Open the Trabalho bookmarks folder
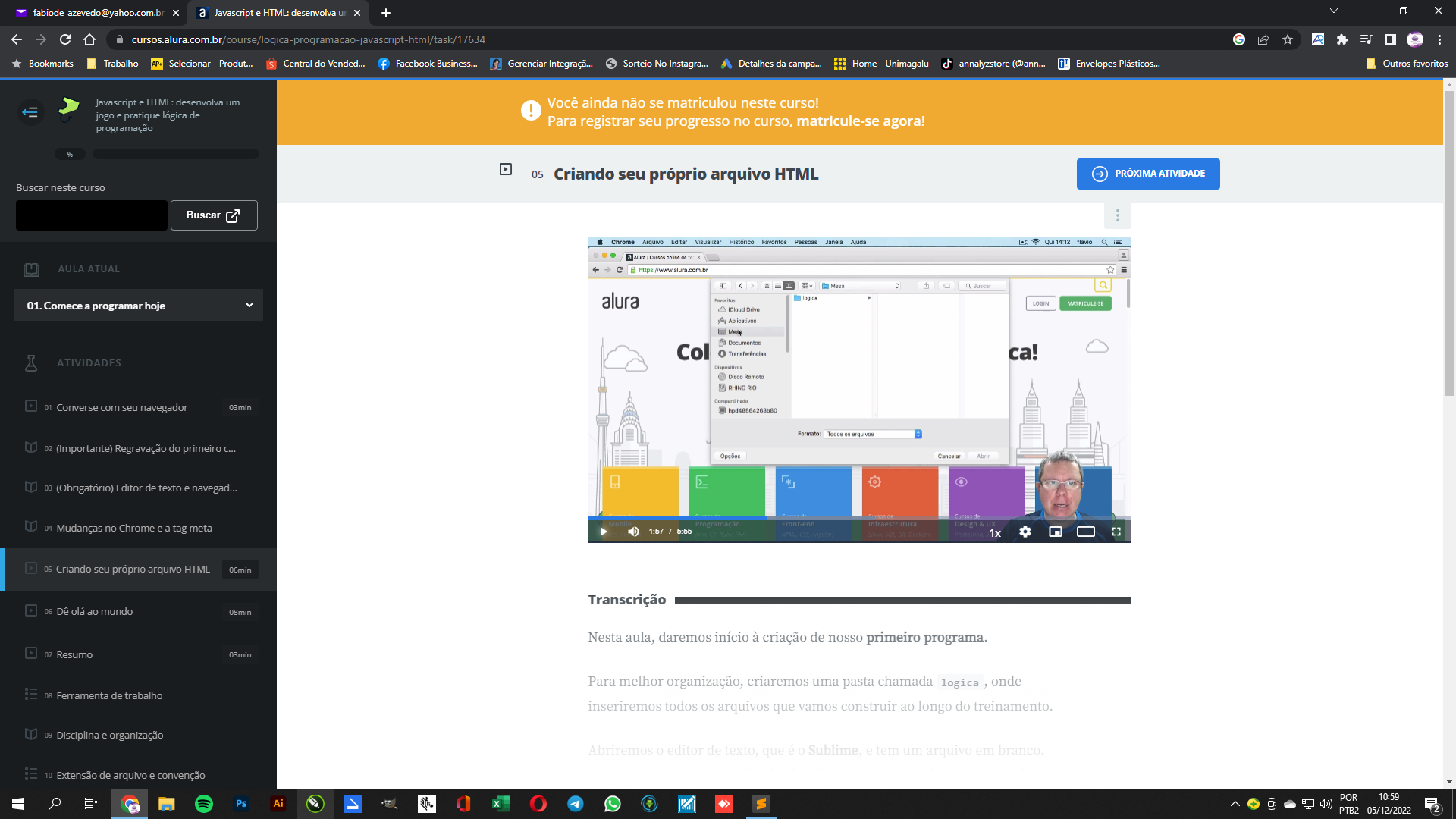Viewport: 1456px width, 819px height. pyautogui.click(x=112, y=64)
